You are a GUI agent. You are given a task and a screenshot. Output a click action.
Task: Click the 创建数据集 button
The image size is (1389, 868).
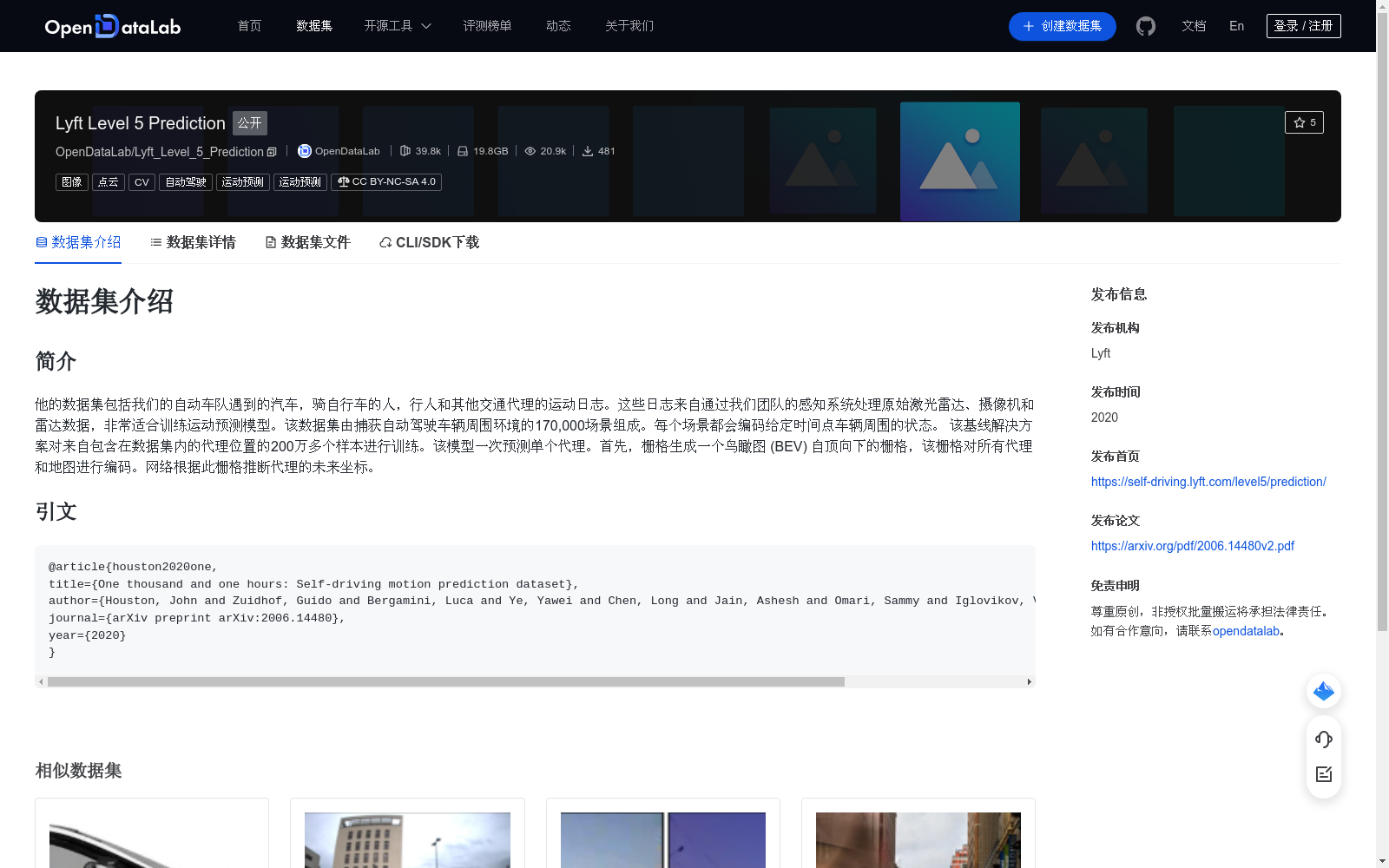click(1062, 26)
